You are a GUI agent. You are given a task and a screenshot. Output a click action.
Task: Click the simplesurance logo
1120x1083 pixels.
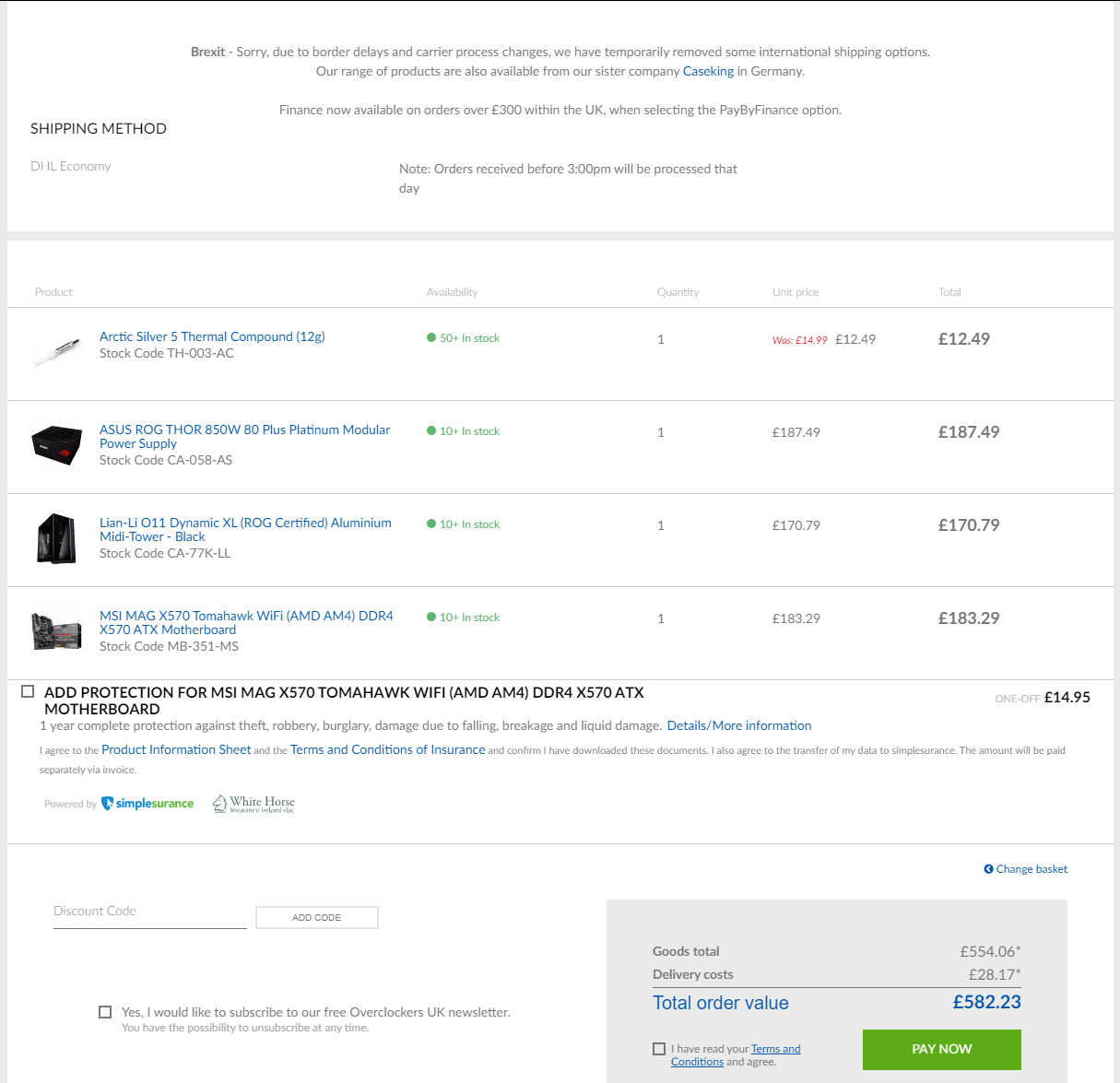pyautogui.click(x=147, y=804)
